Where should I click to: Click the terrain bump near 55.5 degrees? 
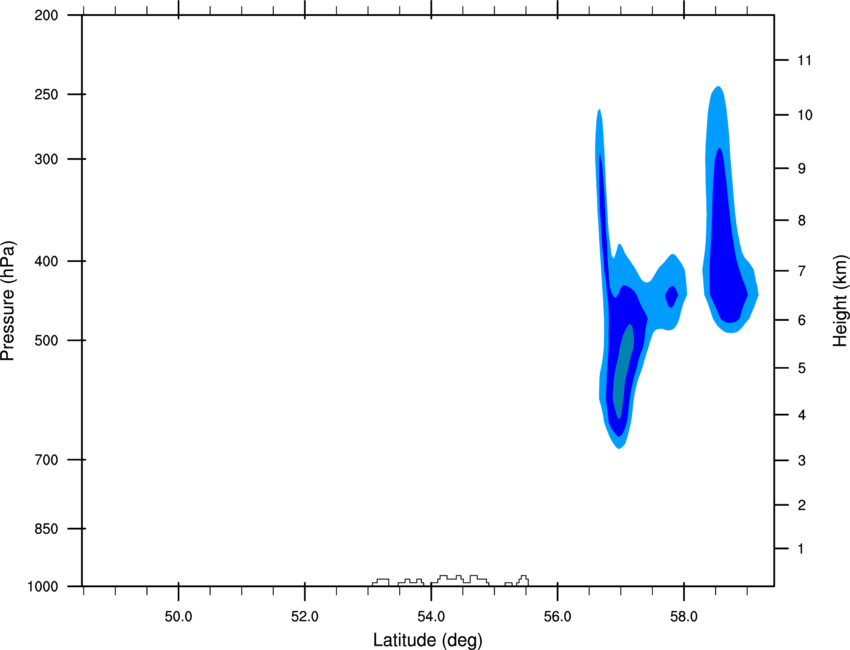click(522, 580)
